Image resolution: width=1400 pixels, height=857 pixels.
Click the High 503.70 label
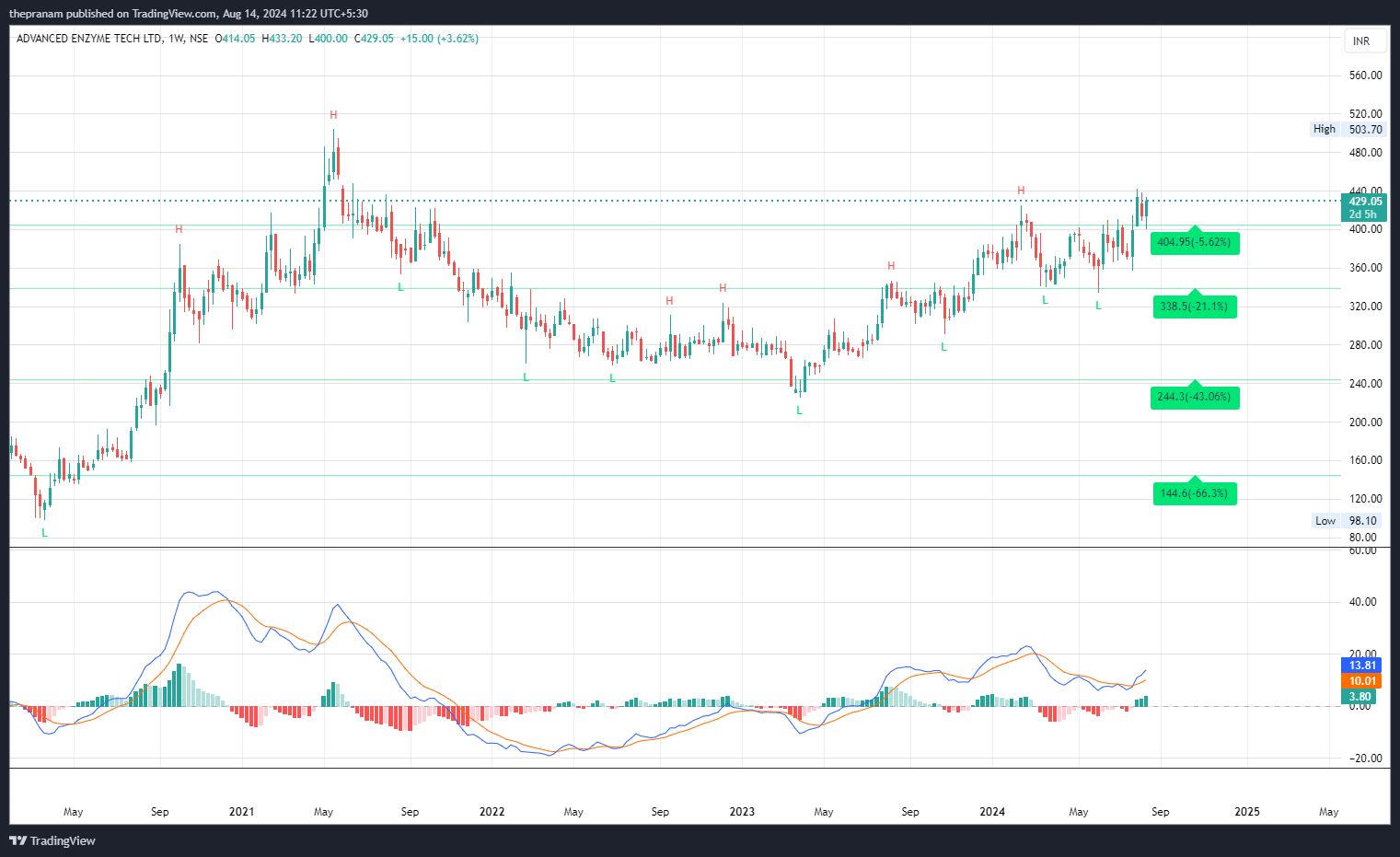(1348, 130)
